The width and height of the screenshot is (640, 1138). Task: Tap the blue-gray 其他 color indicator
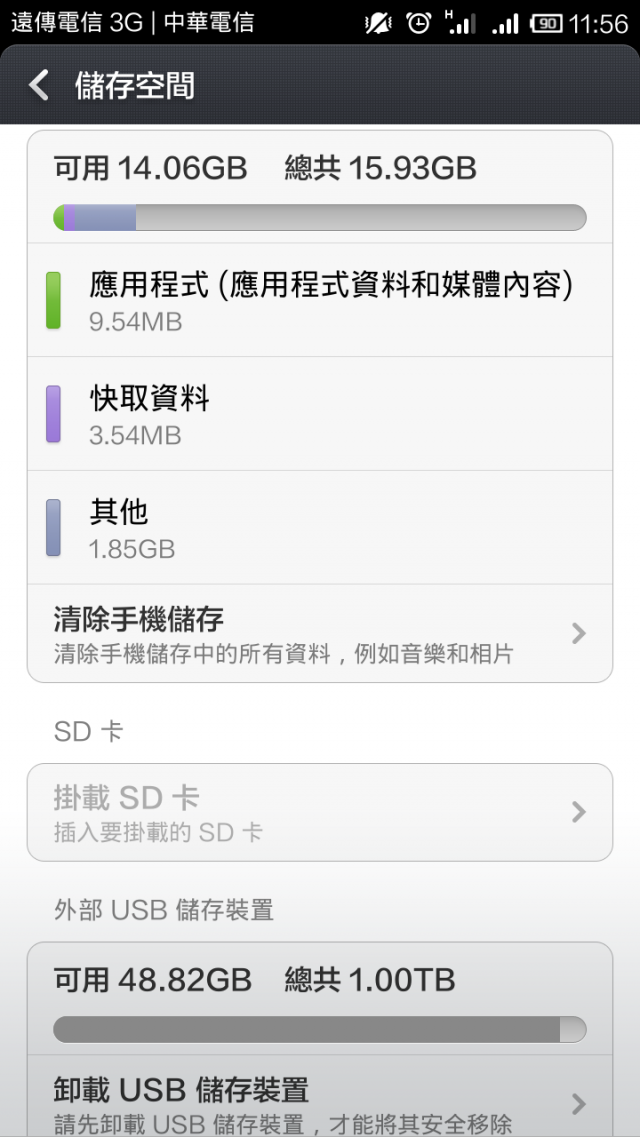pyautogui.click(x=53, y=528)
